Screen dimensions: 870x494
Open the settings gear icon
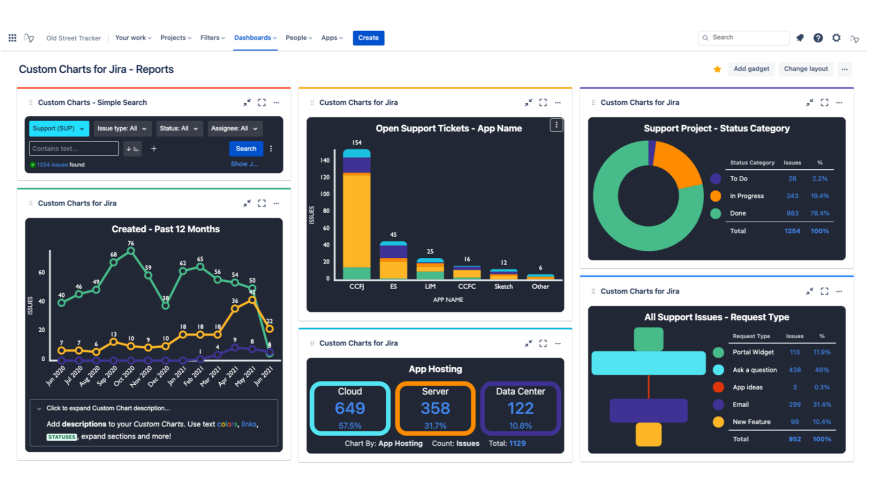point(836,38)
